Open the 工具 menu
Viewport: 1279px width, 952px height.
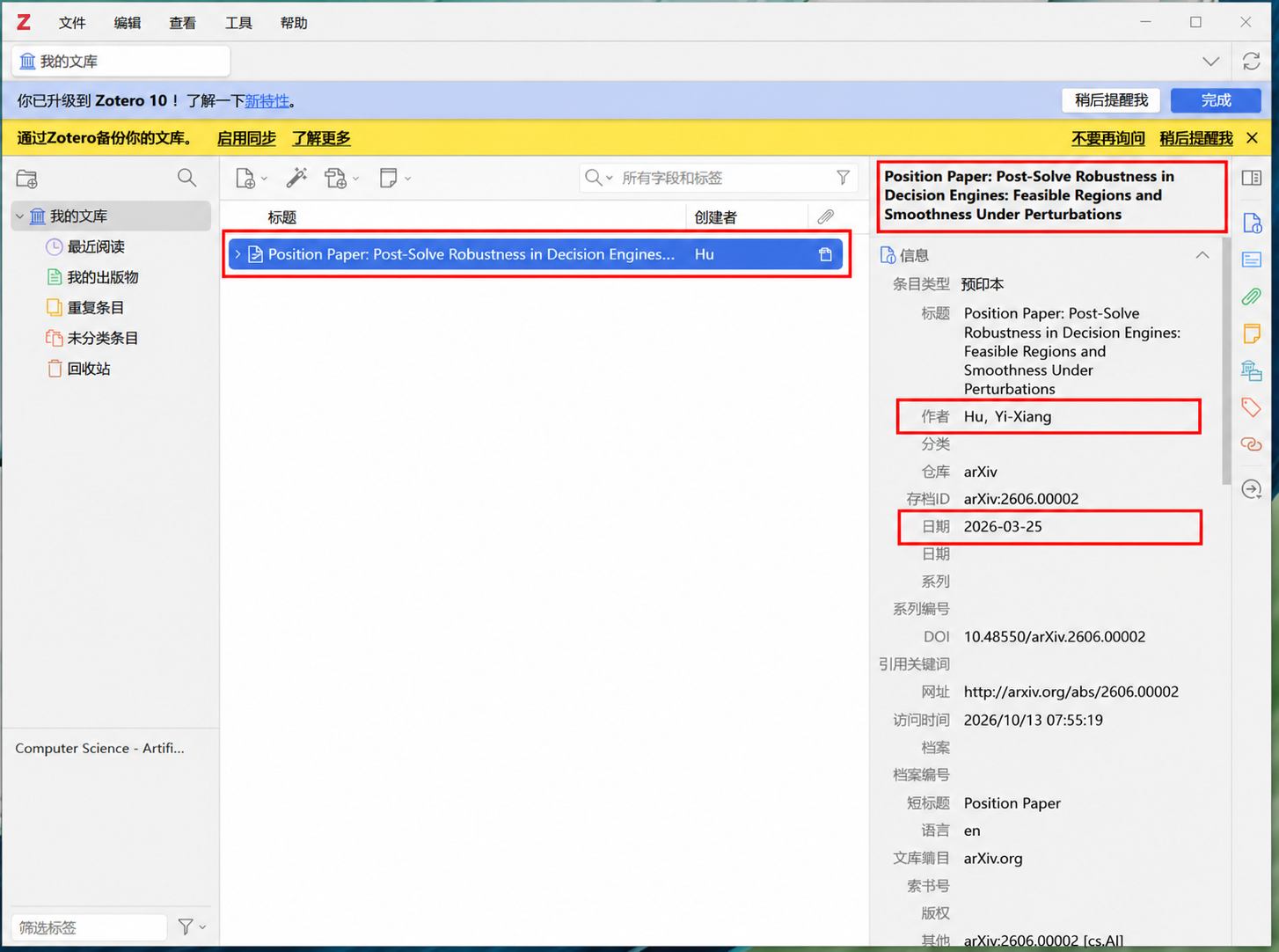point(238,23)
